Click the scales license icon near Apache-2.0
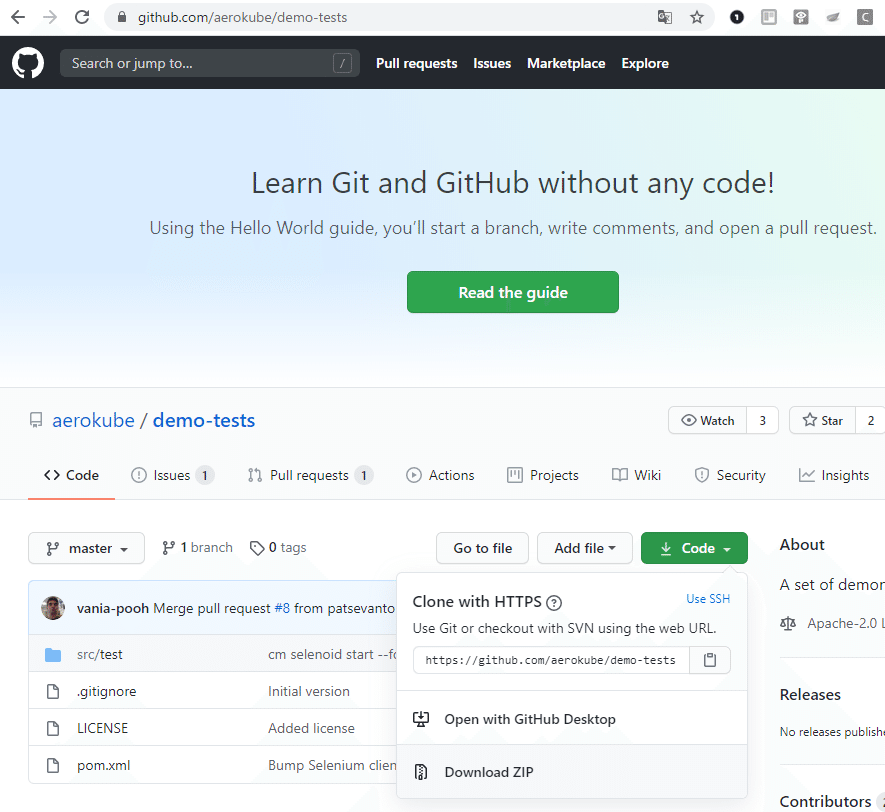Viewport: 885px width, 812px height. 788,624
